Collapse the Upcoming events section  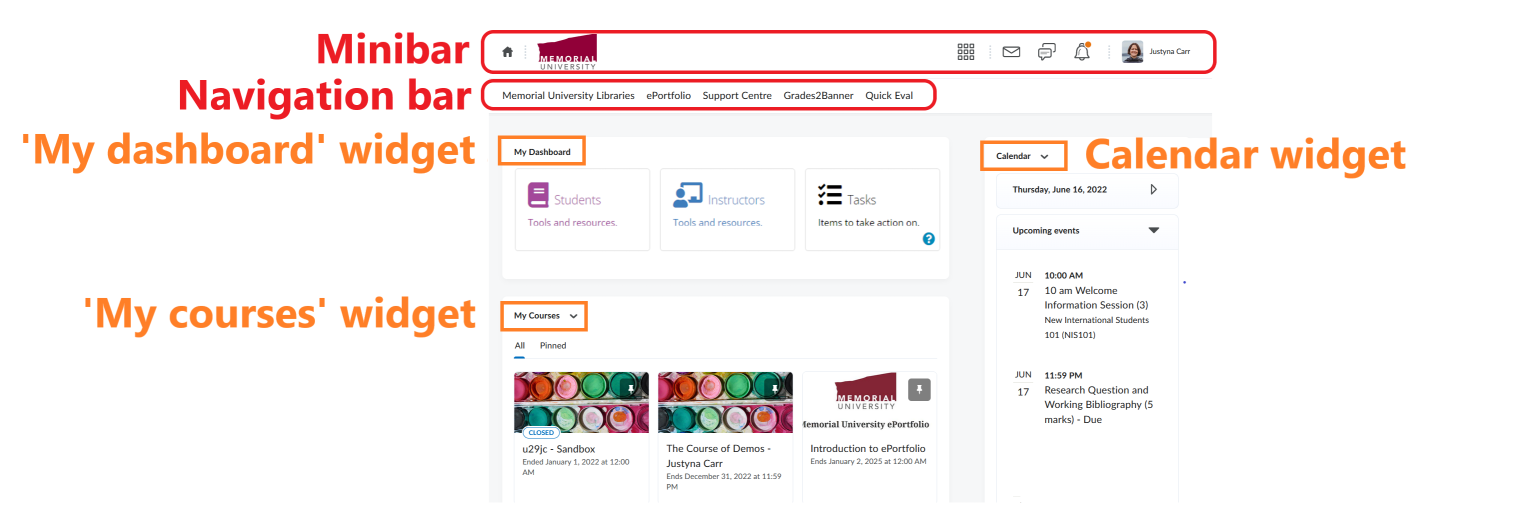pos(1153,230)
